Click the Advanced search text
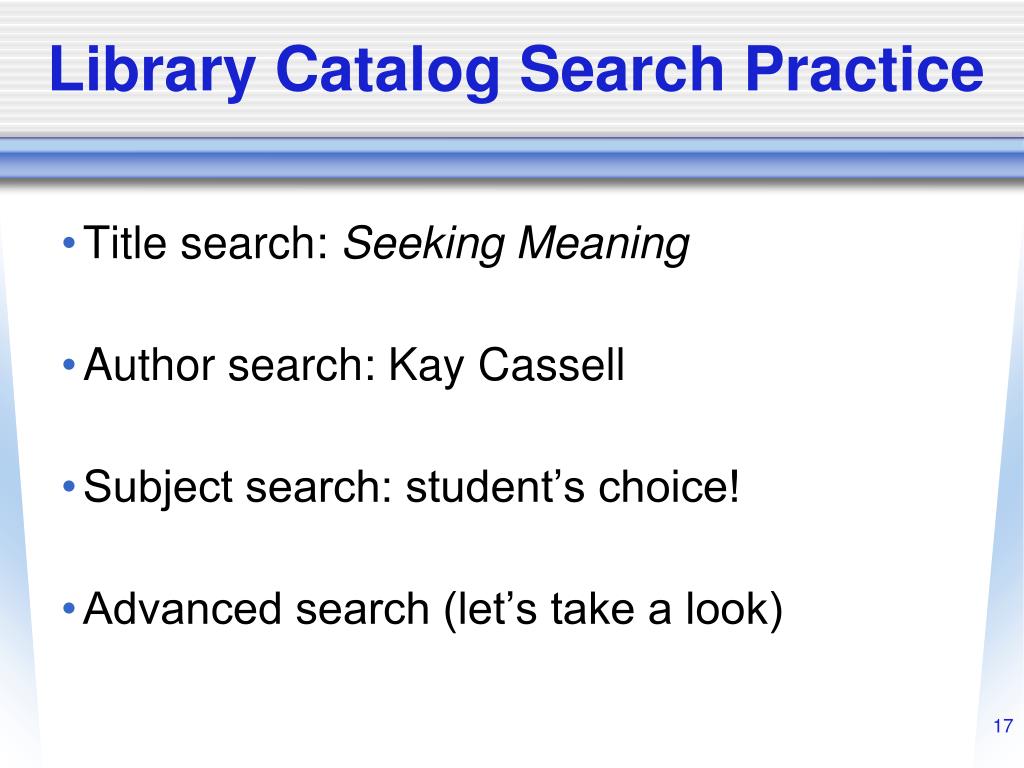 (x=256, y=609)
